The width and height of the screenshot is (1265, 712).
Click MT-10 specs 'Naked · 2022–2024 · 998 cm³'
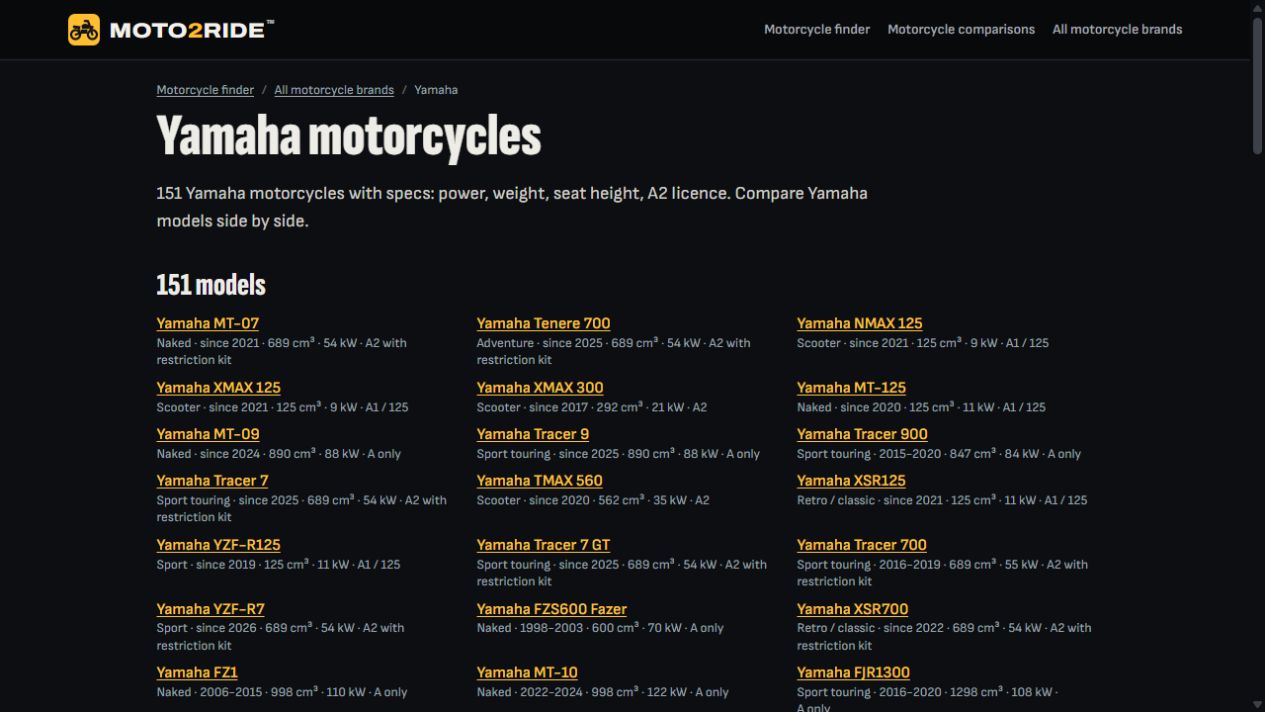(565, 692)
